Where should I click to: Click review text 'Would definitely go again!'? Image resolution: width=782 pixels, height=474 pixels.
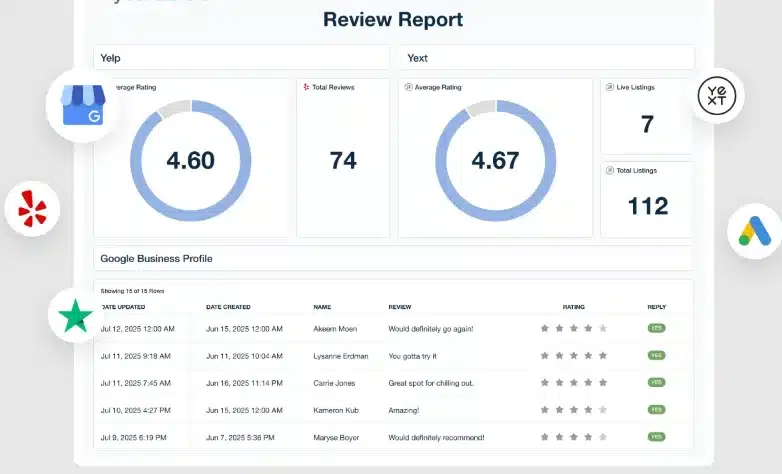[431, 329]
